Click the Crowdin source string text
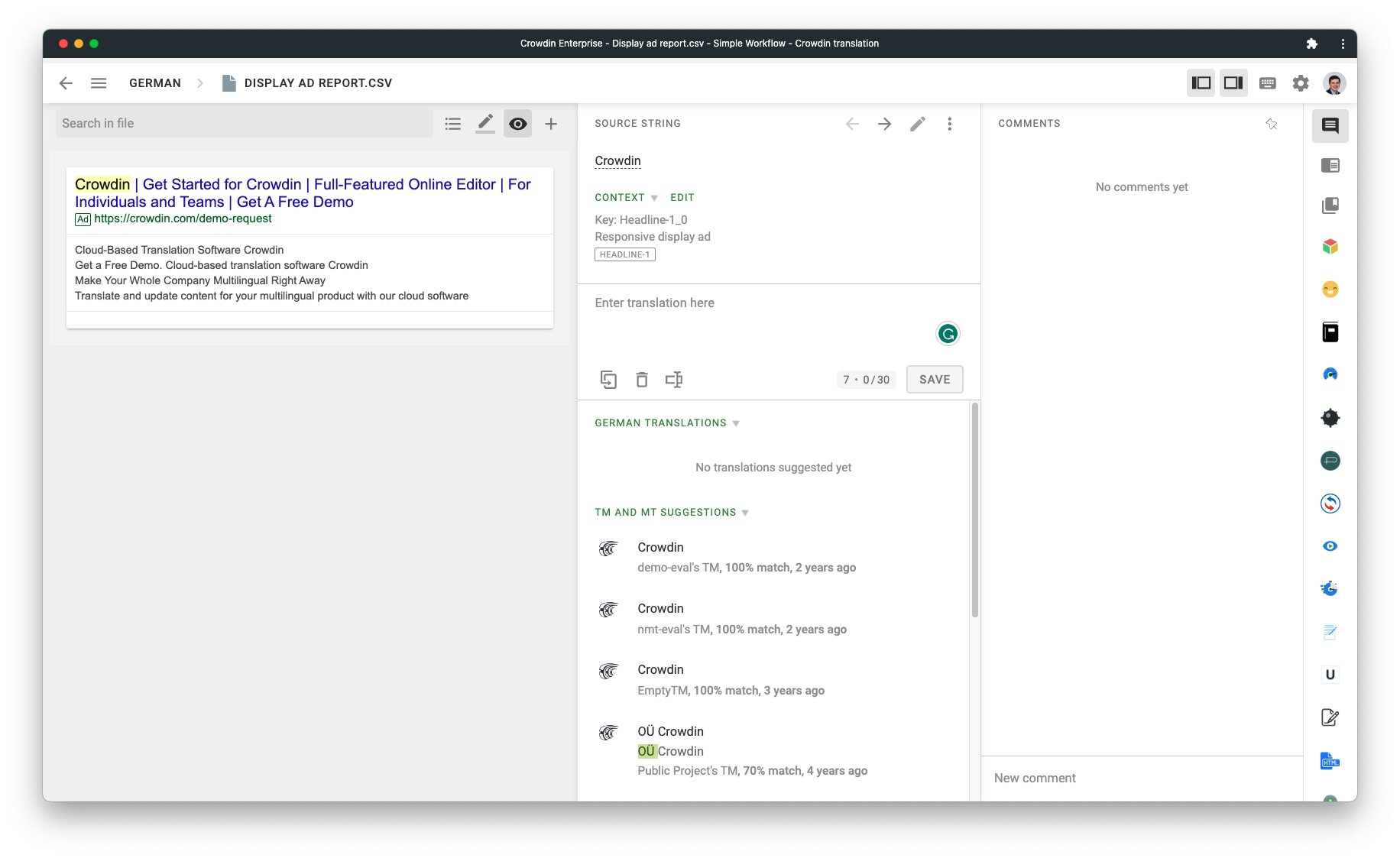 point(617,161)
